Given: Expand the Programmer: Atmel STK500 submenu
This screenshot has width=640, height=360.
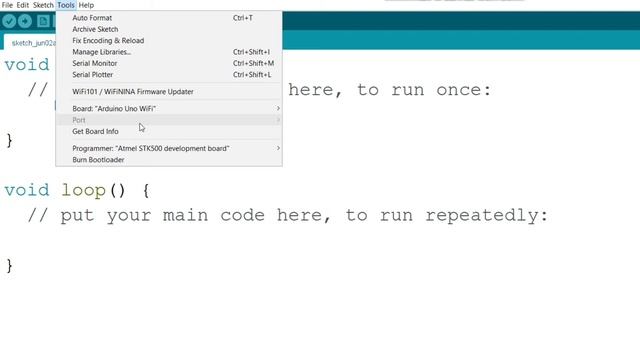Looking at the screenshot, I should [x=169, y=149].
